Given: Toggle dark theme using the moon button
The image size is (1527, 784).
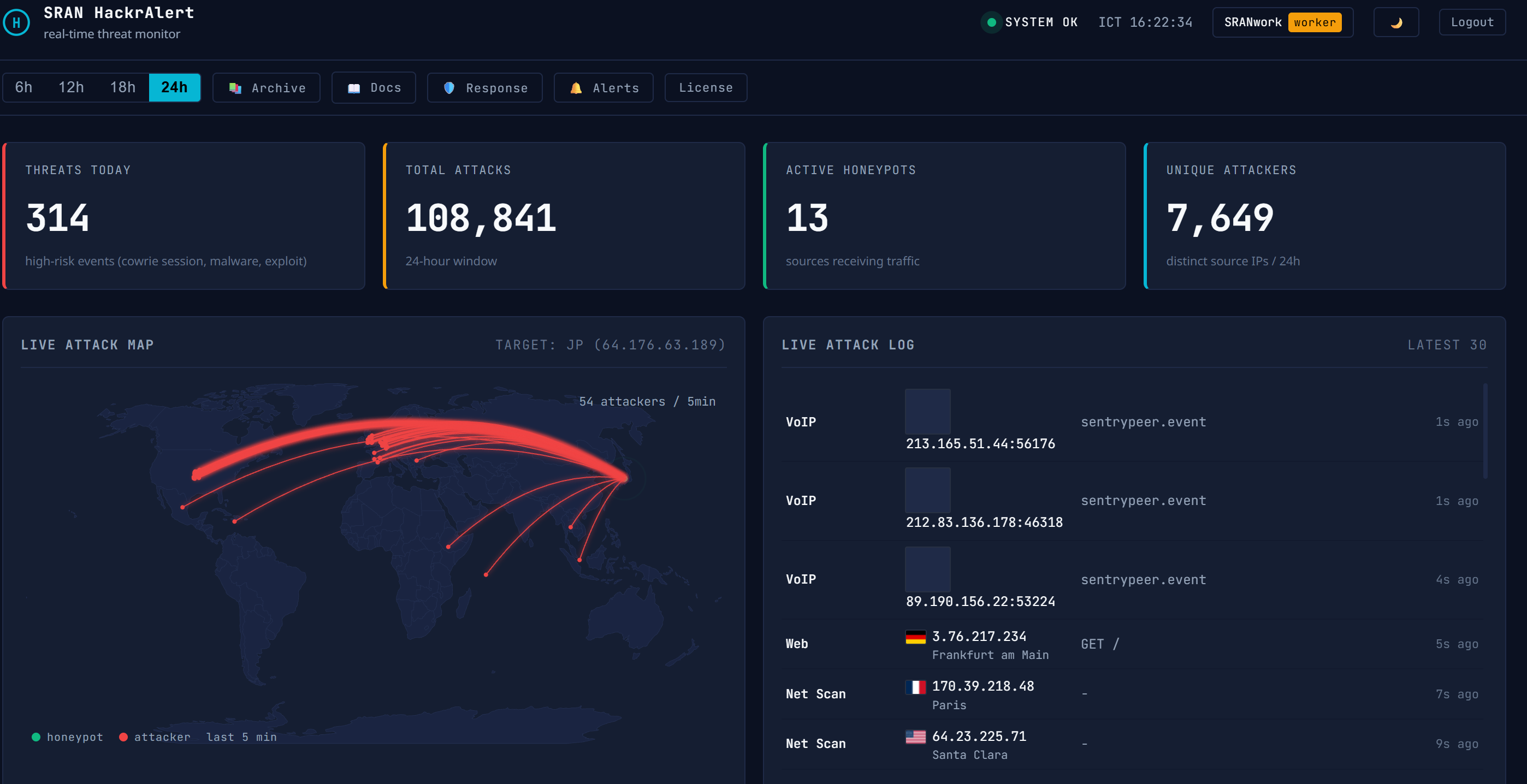Looking at the screenshot, I should [1396, 22].
